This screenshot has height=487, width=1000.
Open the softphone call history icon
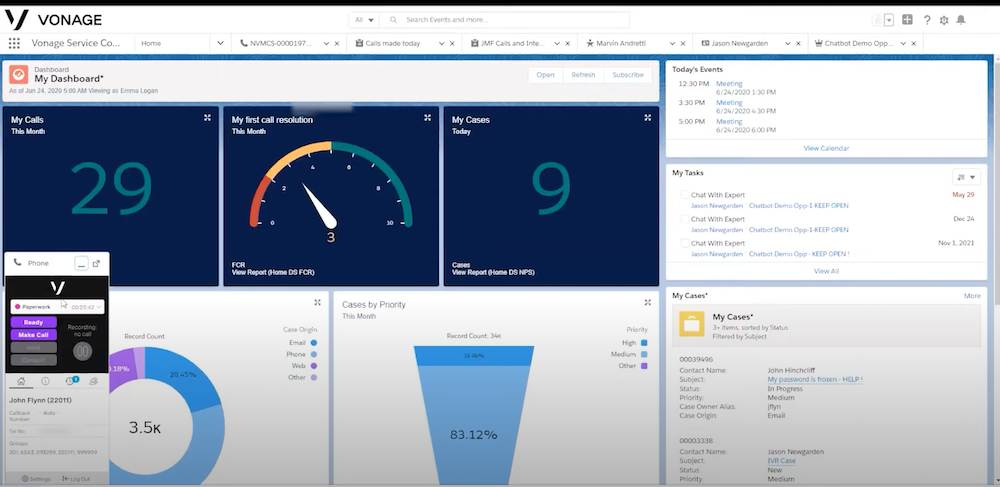pos(70,381)
